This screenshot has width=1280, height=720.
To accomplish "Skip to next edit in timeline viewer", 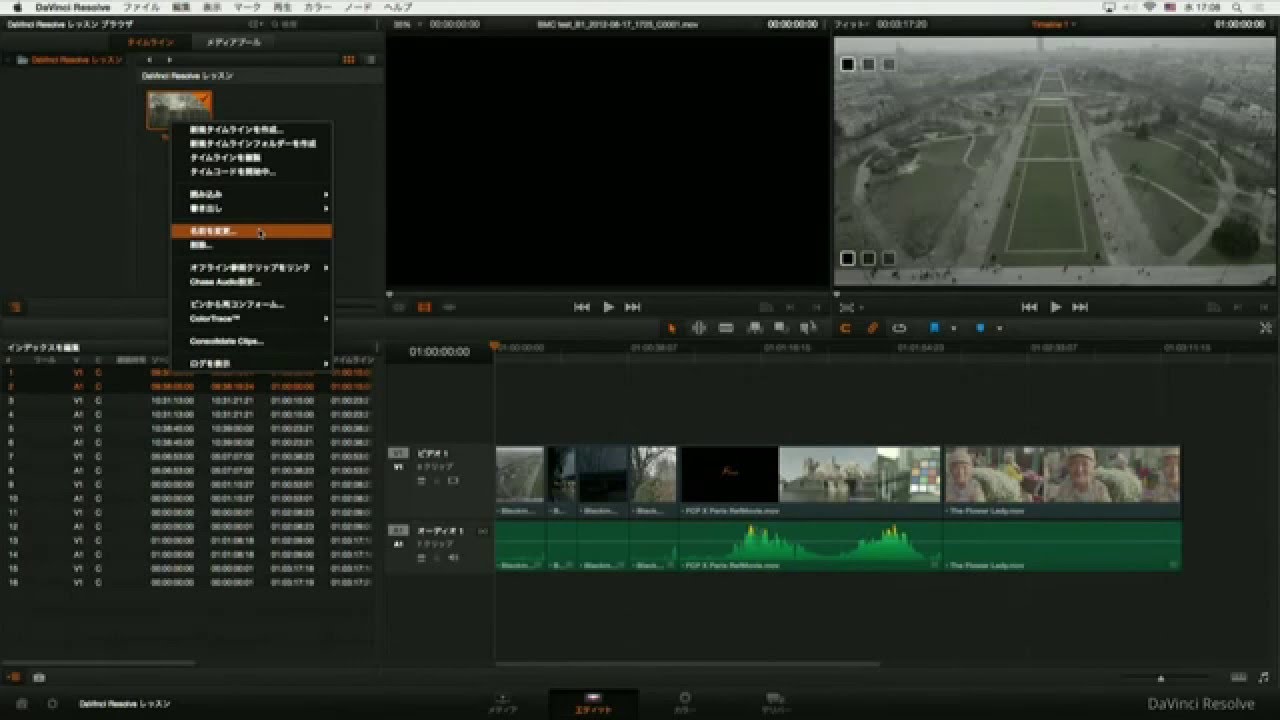I will coord(1080,307).
